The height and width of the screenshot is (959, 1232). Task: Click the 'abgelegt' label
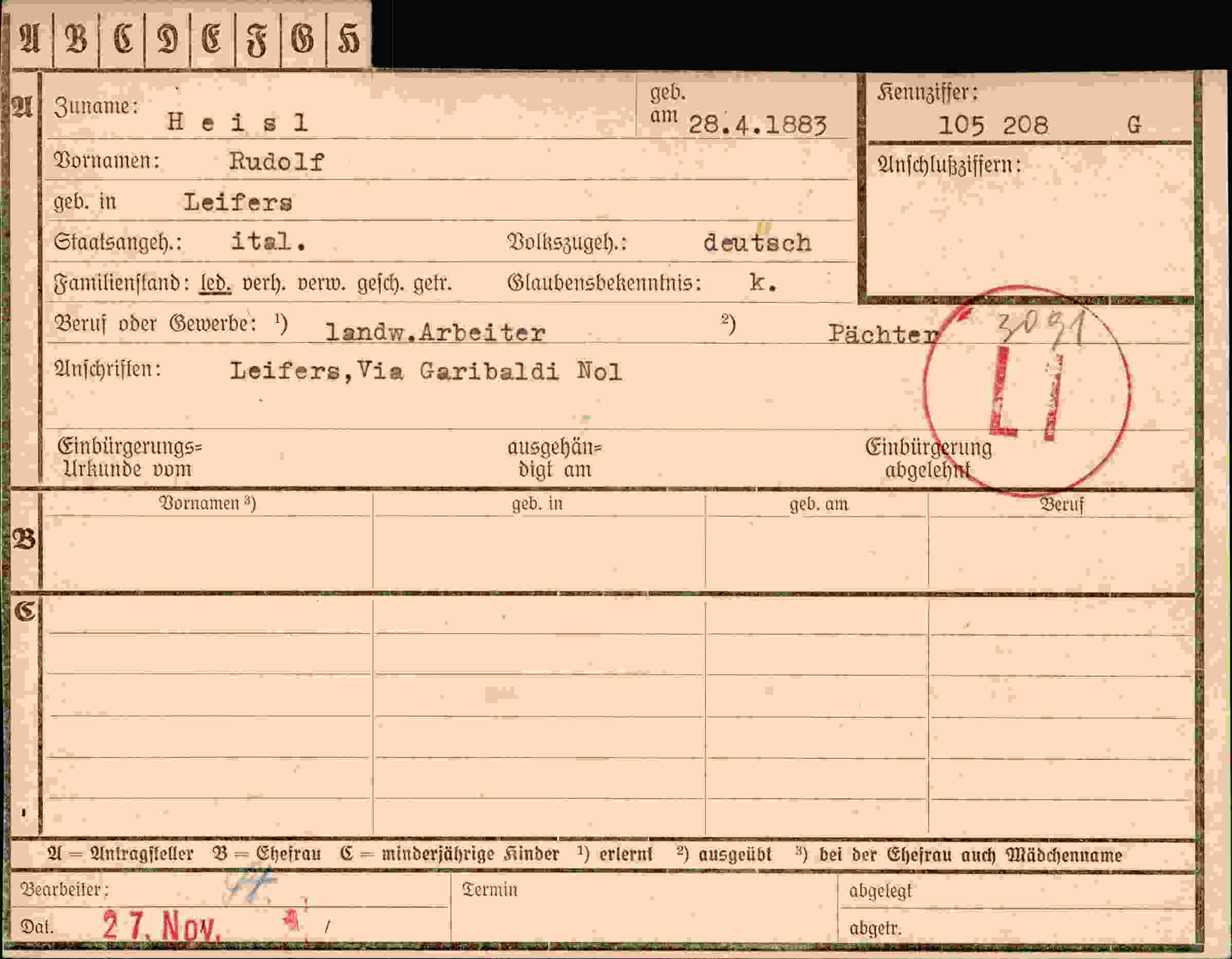(880, 891)
